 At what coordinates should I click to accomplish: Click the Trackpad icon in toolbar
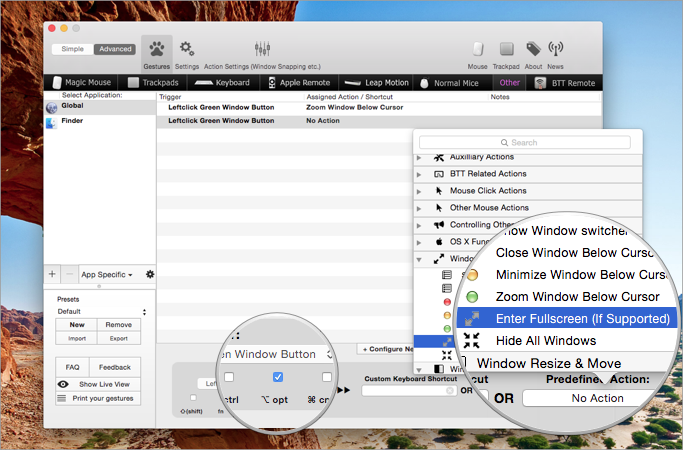click(506, 49)
